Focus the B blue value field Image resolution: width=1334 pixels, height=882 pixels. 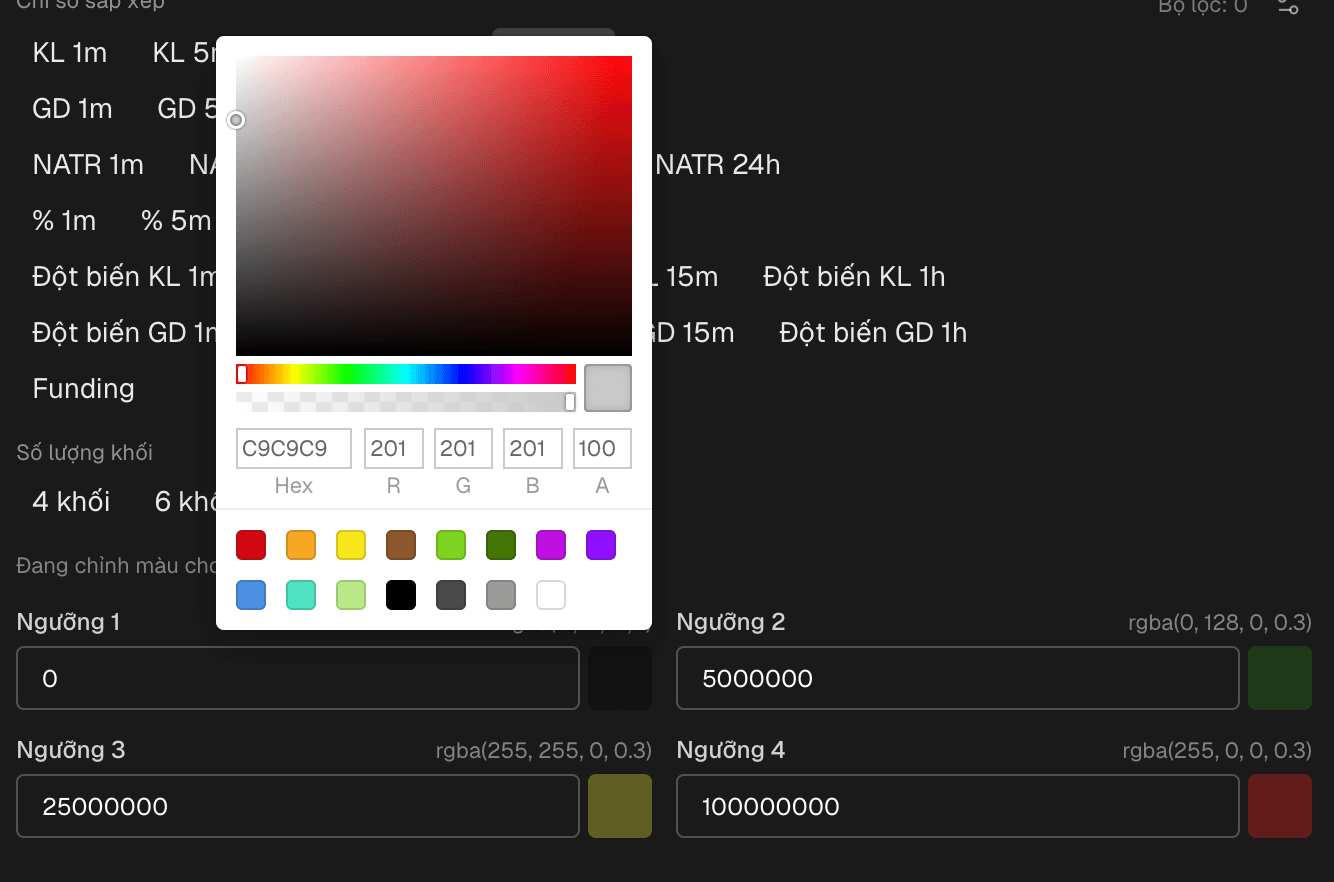(533, 449)
